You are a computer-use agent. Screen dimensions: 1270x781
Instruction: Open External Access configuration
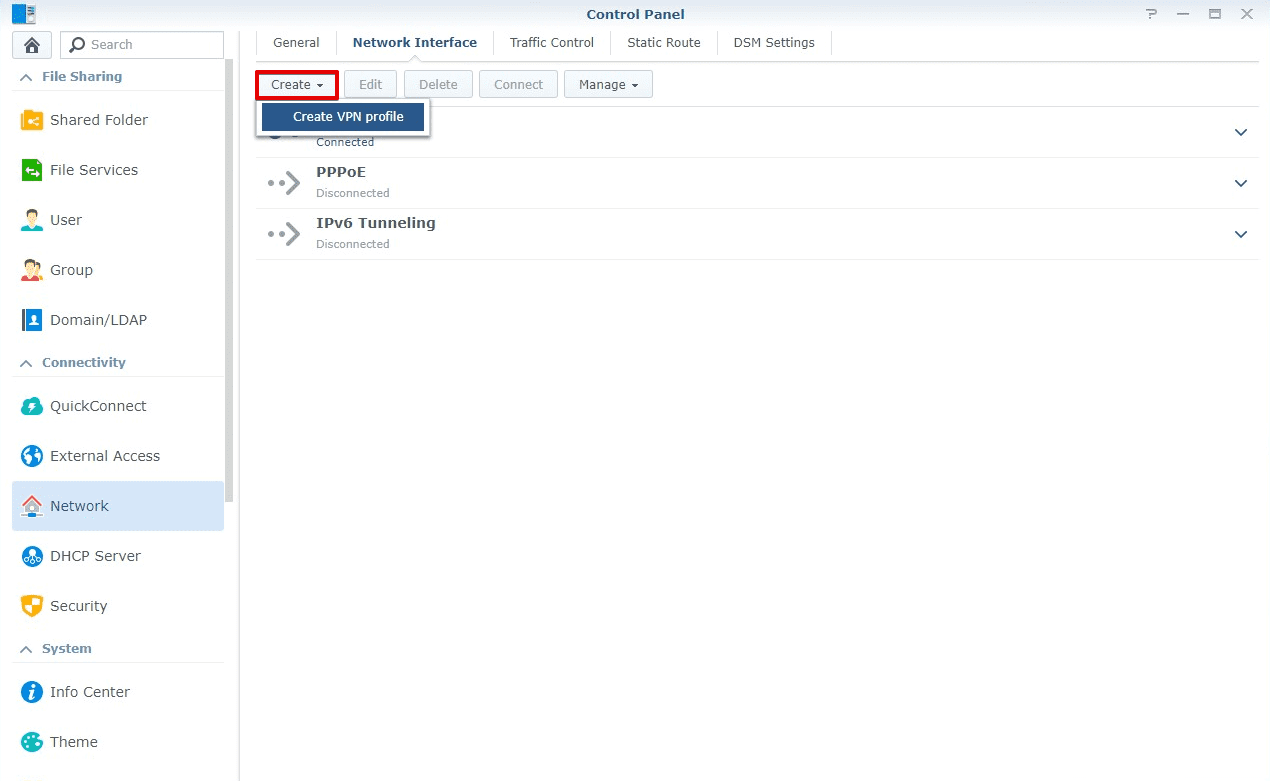coord(105,455)
